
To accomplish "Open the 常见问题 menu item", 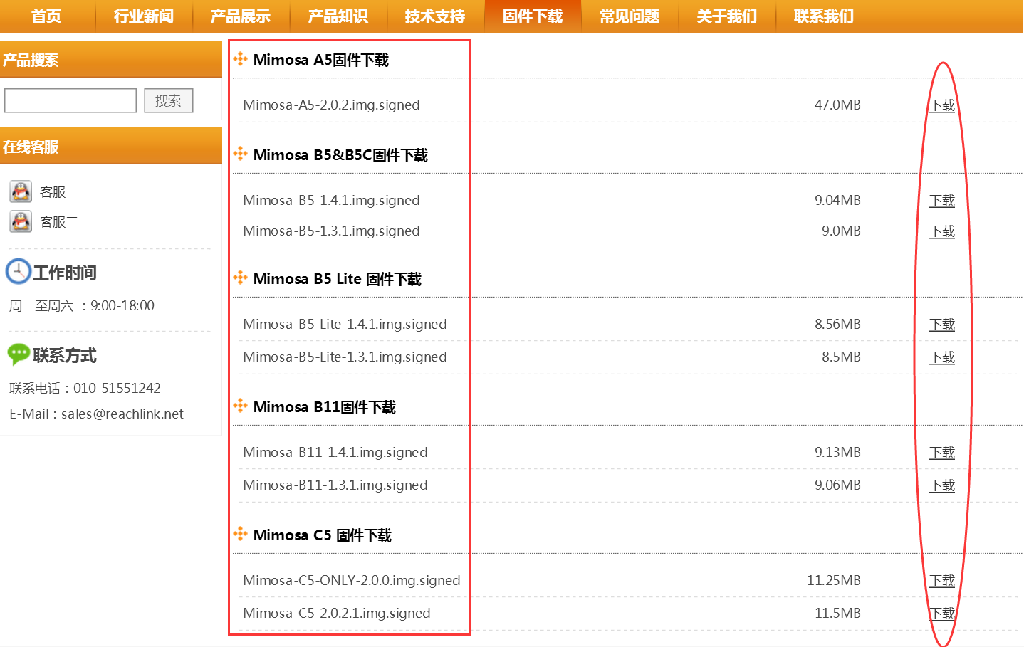I will coord(630,16).
